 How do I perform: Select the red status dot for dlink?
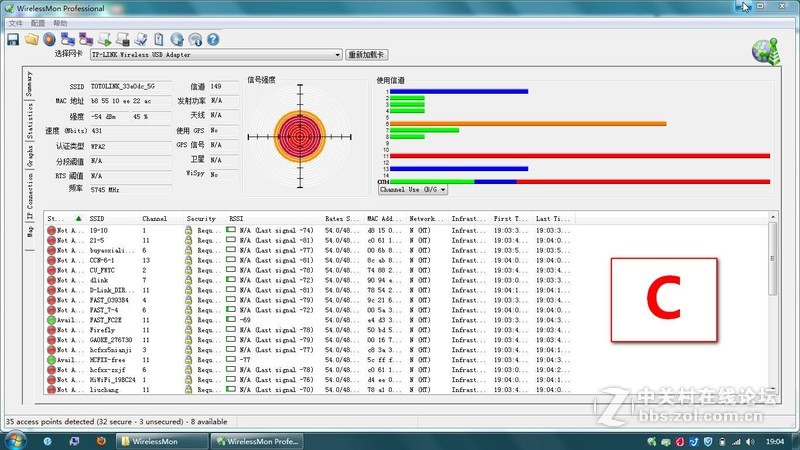(x=52, y=280)
